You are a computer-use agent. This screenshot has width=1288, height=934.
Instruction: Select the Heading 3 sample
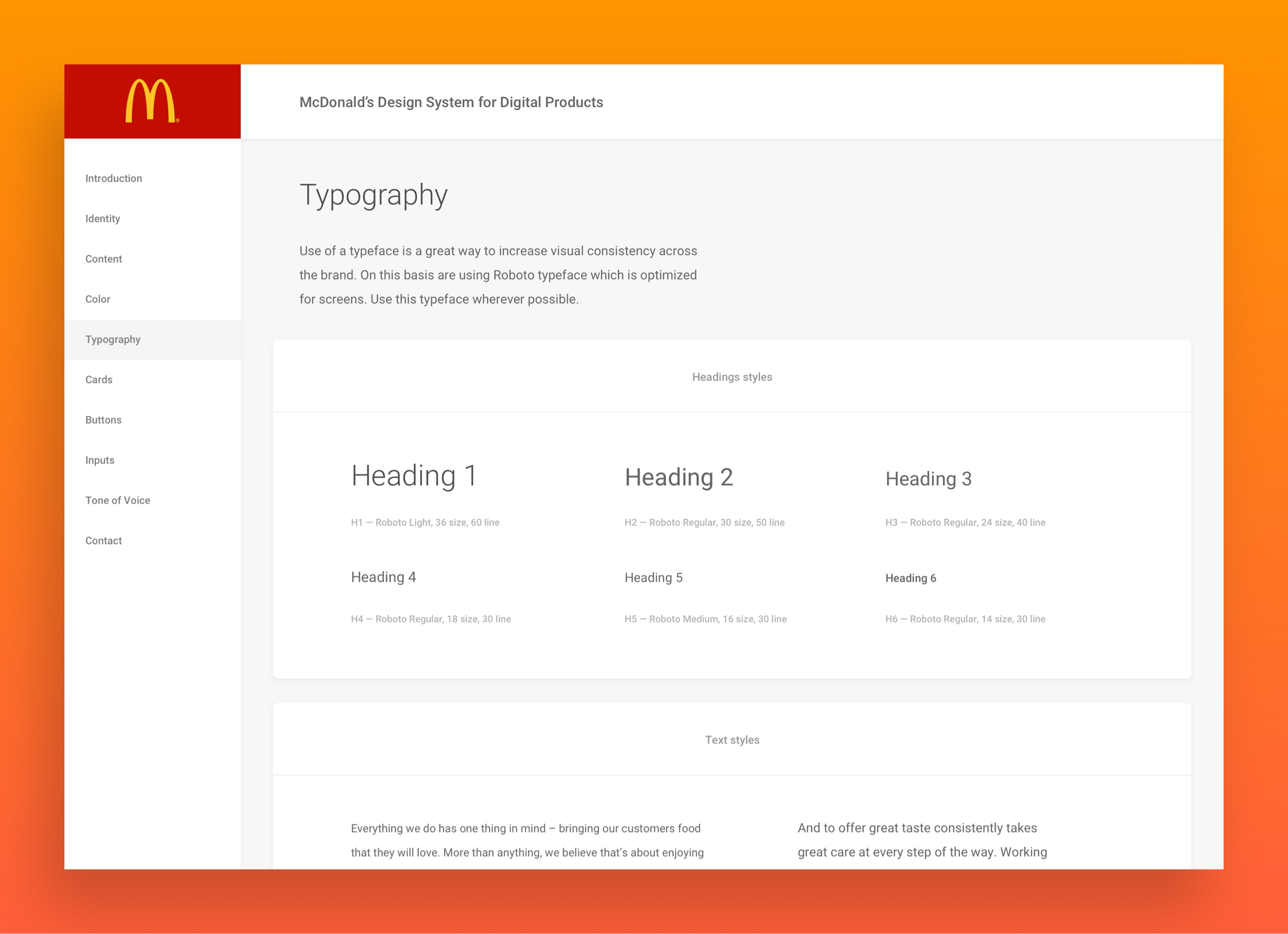pyautogui.click(x=928, y=479)
